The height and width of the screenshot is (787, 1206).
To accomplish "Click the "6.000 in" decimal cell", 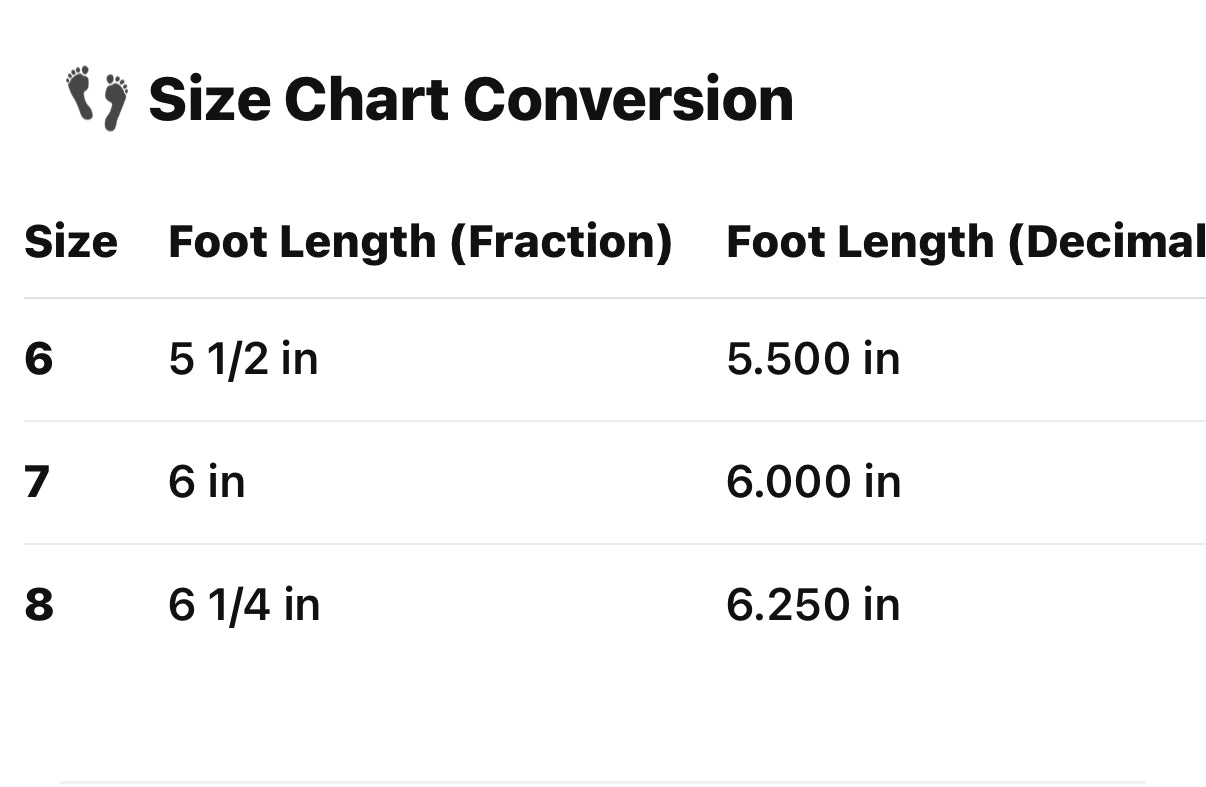I will click(813, 482).
